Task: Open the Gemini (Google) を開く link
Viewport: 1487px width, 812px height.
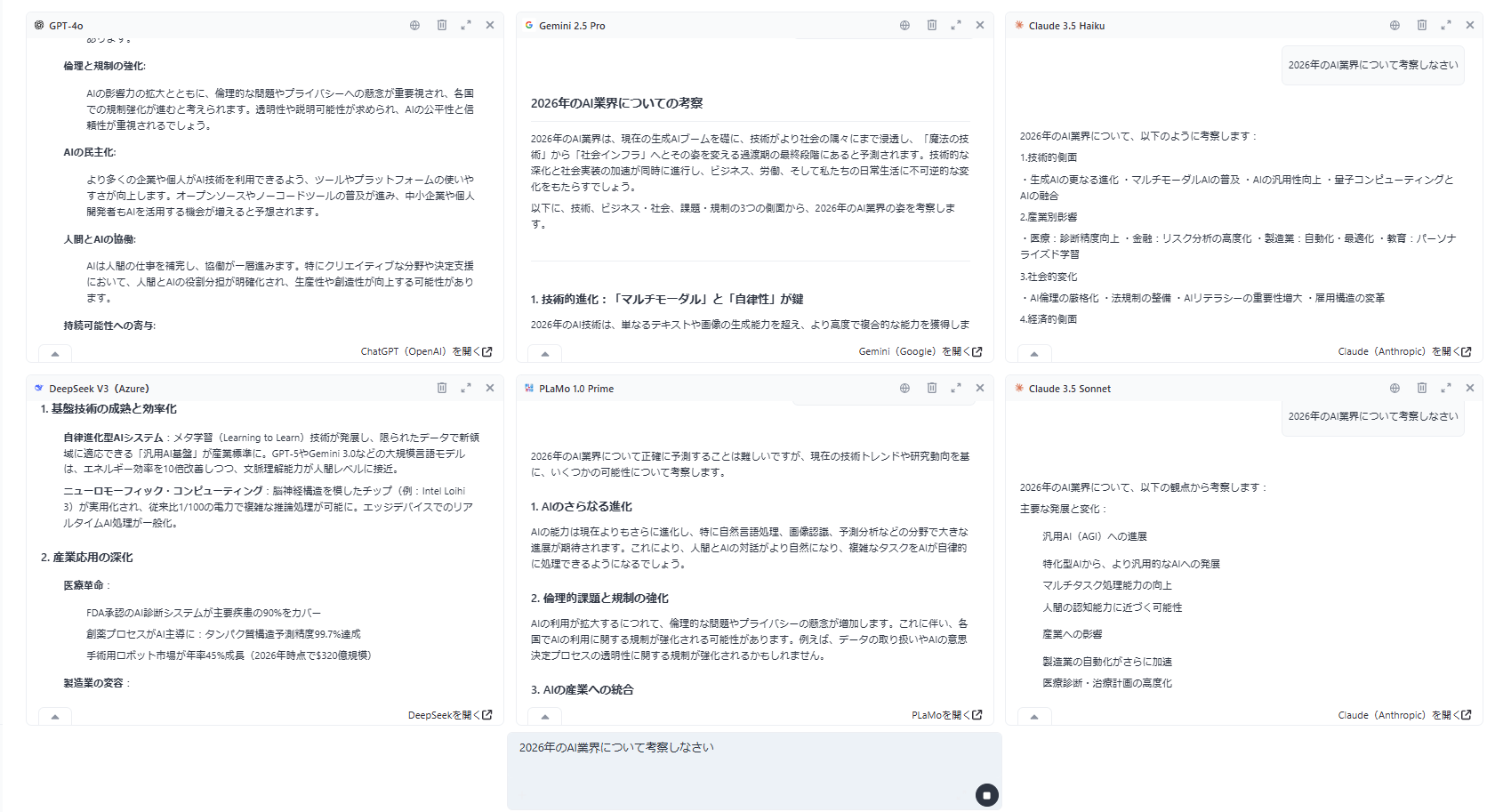Action: click(x=920, y=352)
